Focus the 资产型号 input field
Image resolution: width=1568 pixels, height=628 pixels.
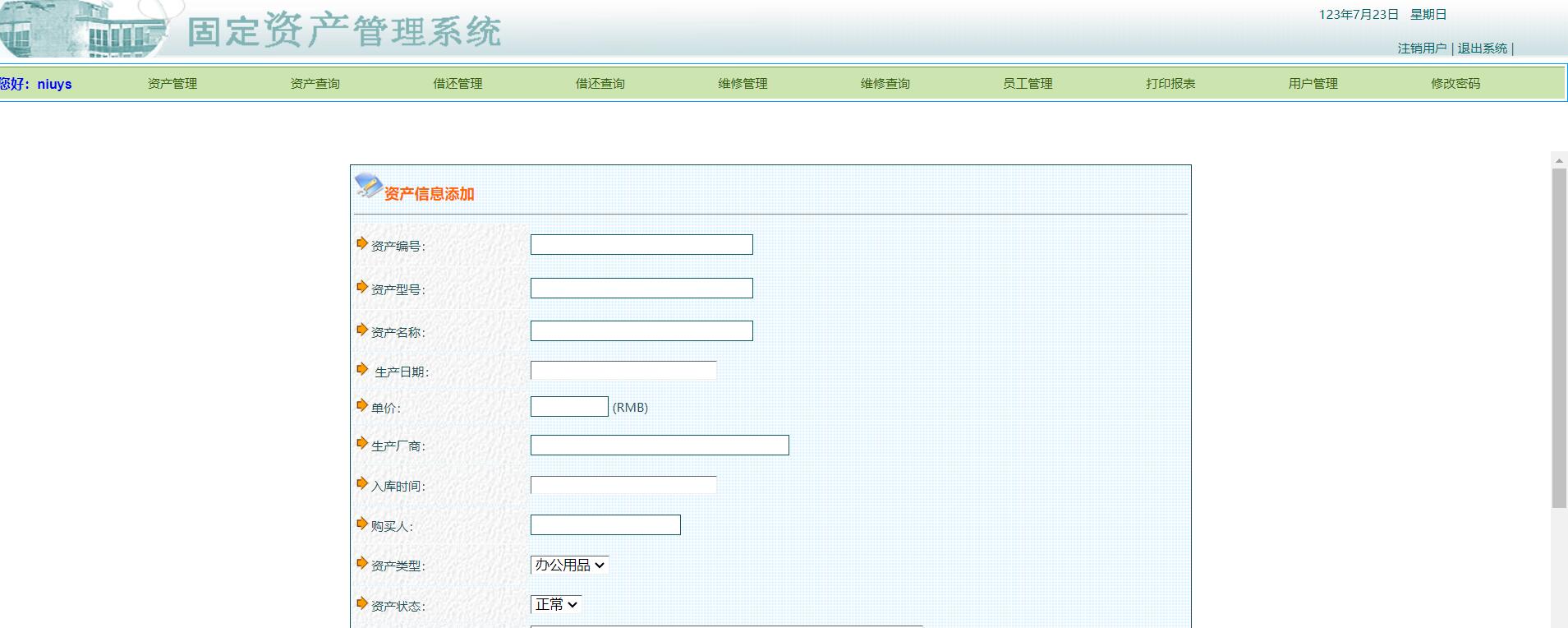point(641,288)
